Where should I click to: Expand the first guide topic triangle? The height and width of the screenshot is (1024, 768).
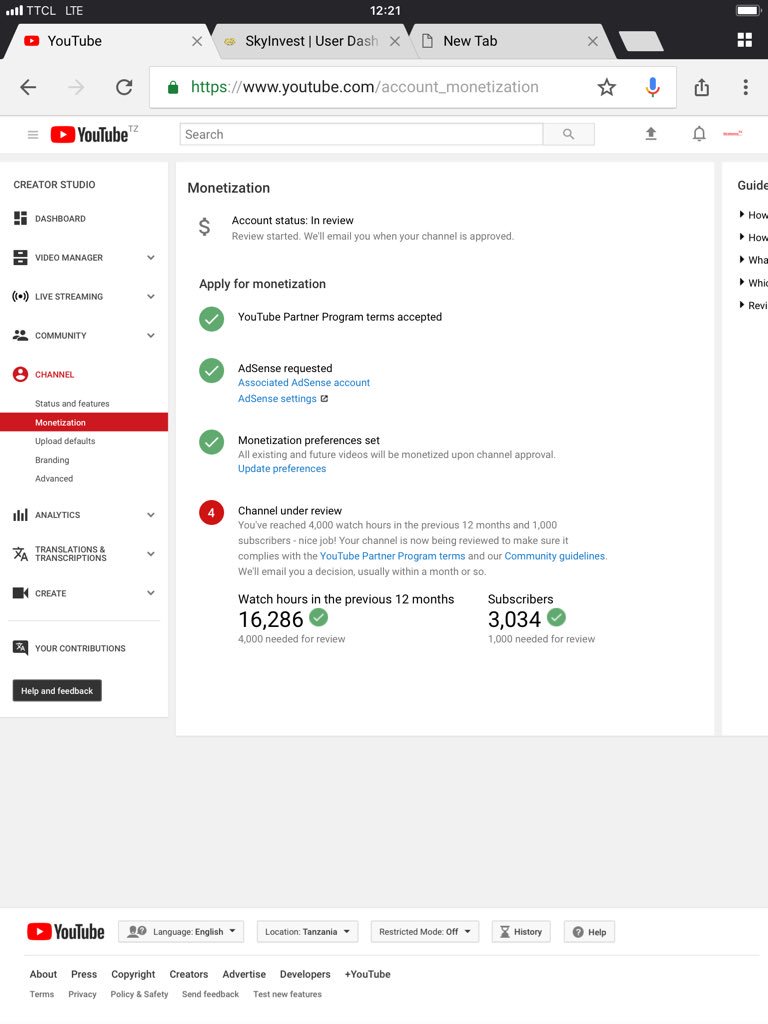click(742, 214)
